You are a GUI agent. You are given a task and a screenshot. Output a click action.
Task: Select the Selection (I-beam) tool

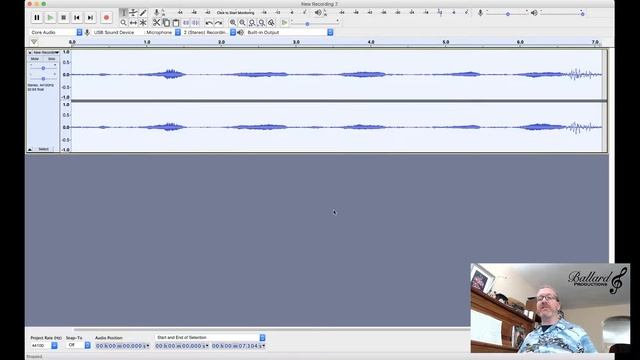point(124,13)
